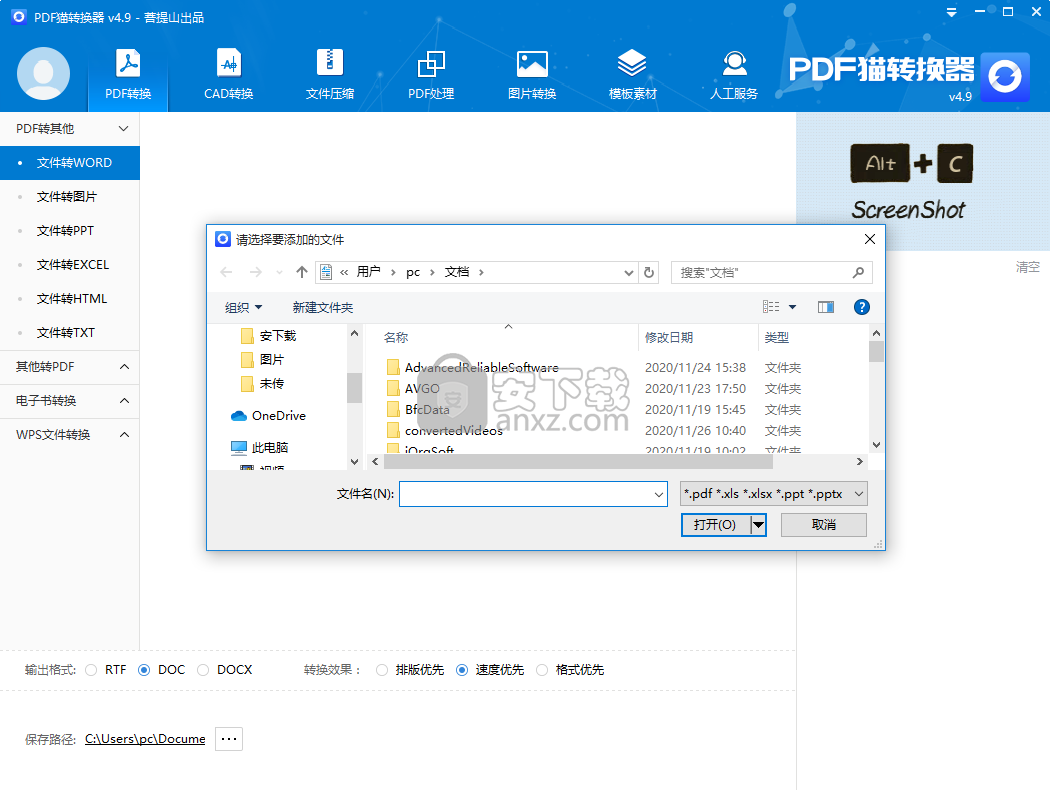Go back in the file dialog

click(226, 272)
